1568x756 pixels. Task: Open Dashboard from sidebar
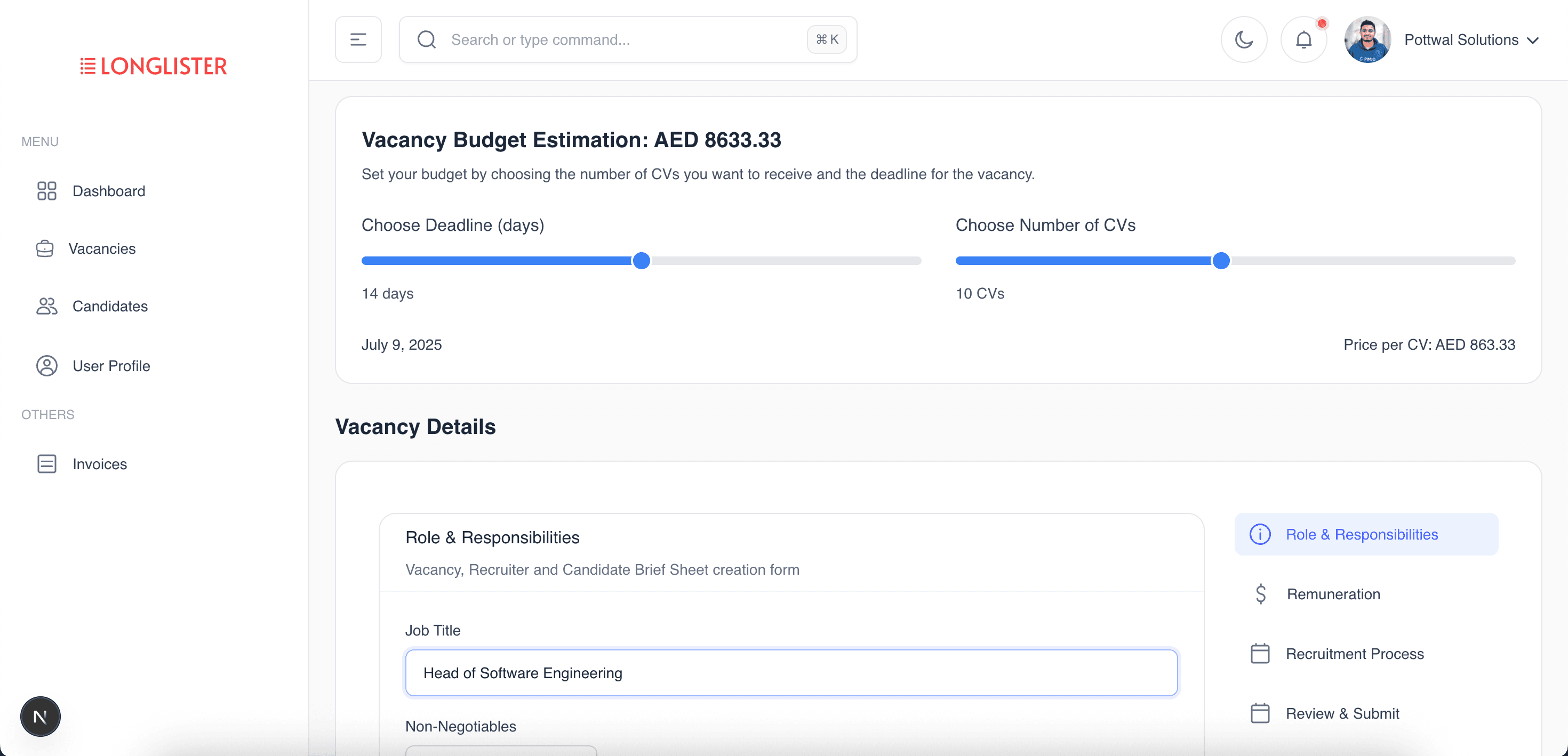tap(108, 191)
